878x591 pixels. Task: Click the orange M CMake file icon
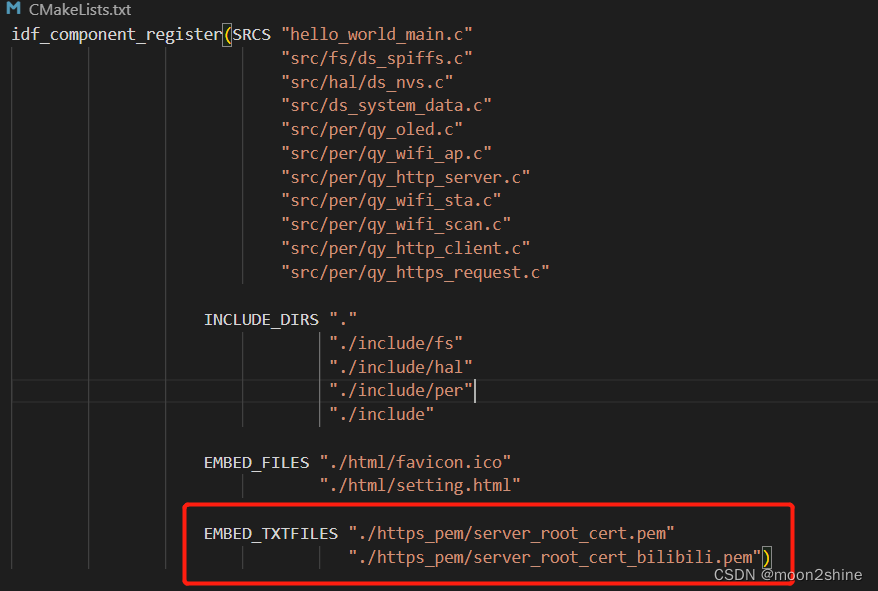(14, 10)
